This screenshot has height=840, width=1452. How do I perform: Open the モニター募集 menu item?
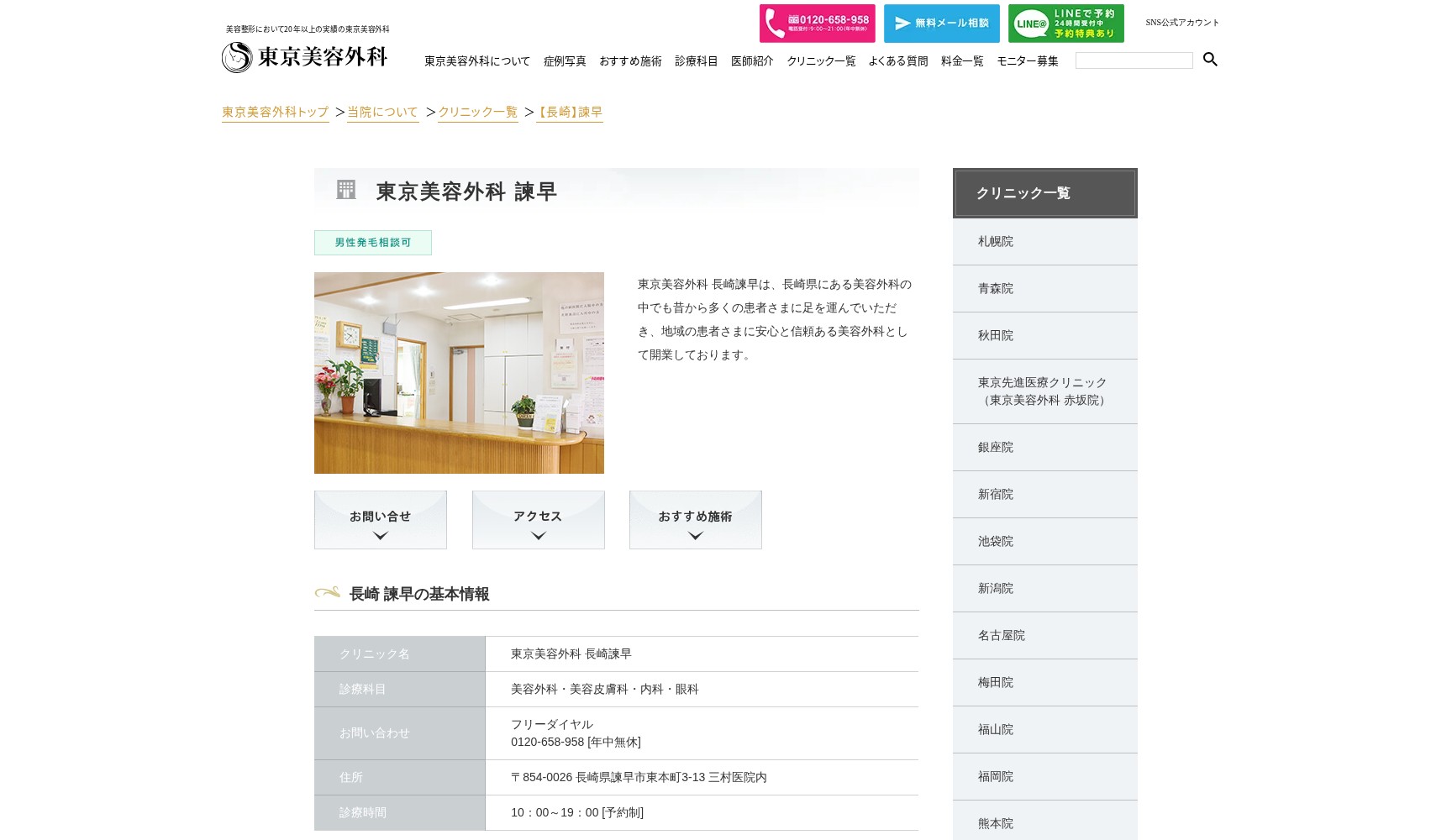[1028, 61]
